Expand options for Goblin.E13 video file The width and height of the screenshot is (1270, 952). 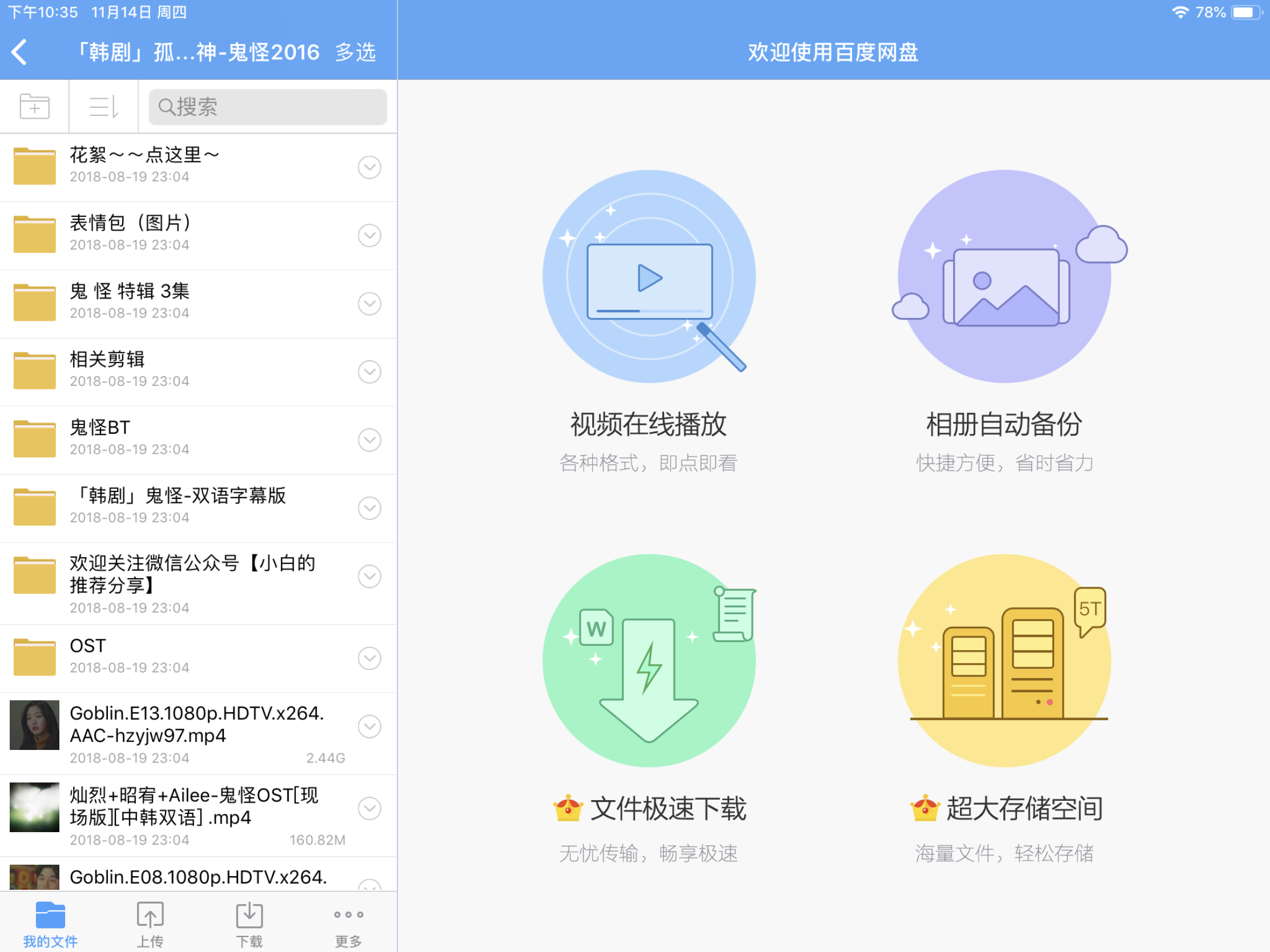(x=369, y=727)
